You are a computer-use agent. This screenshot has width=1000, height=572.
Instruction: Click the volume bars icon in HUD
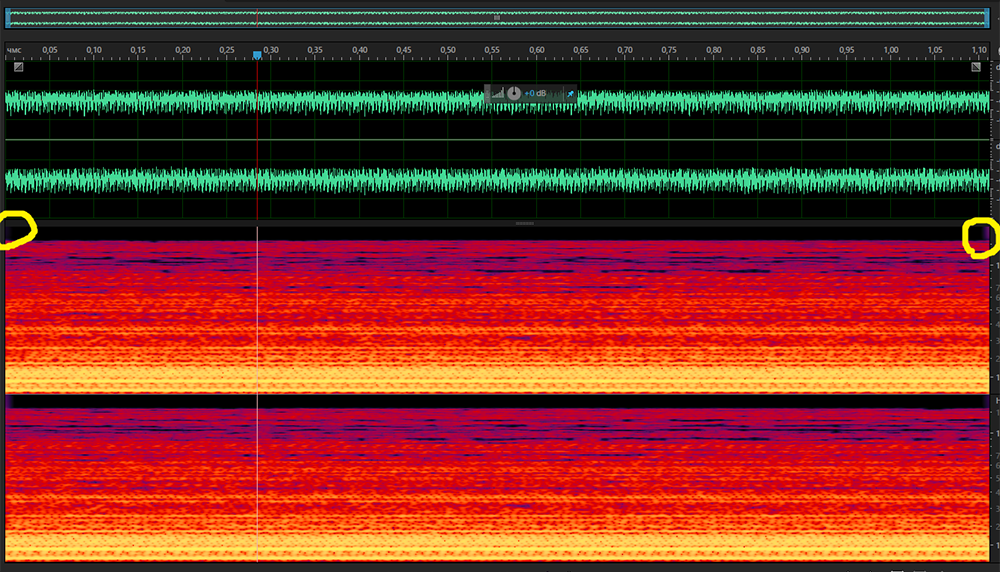pos(497,94)
